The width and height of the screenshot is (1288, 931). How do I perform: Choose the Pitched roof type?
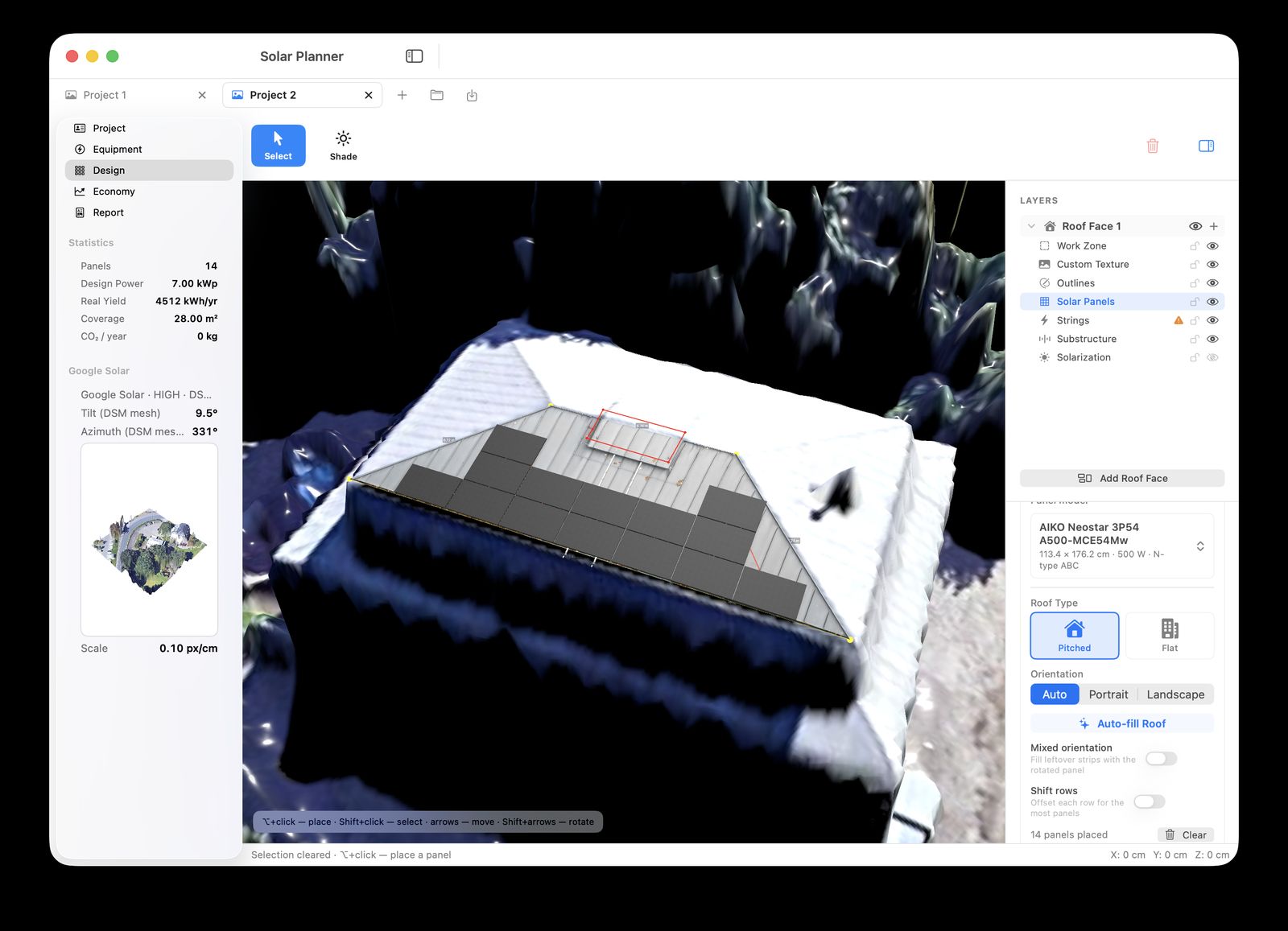1075,636
